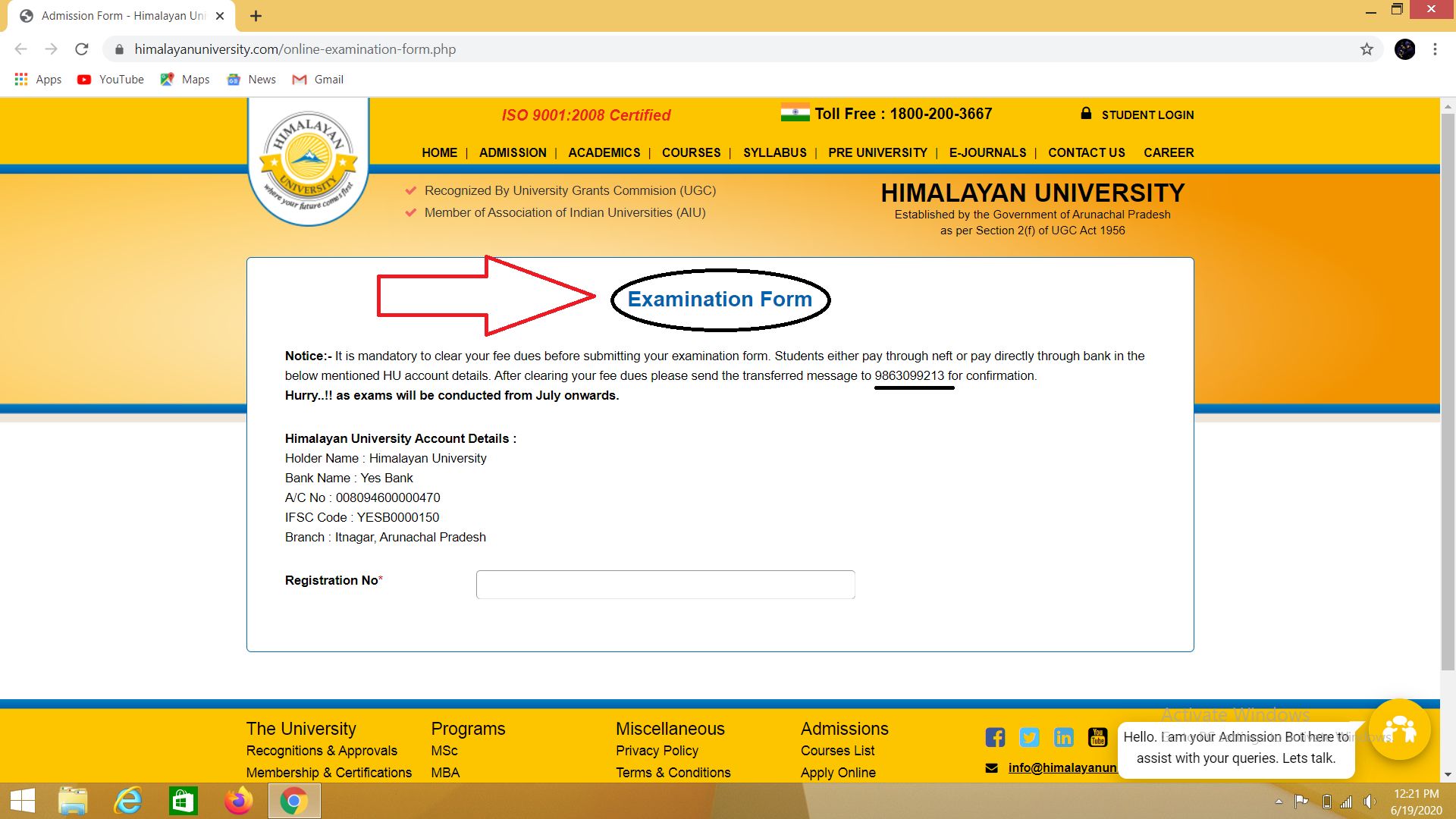
Task: Bookmark this page with the star icon
Action: pos(1367,49)
